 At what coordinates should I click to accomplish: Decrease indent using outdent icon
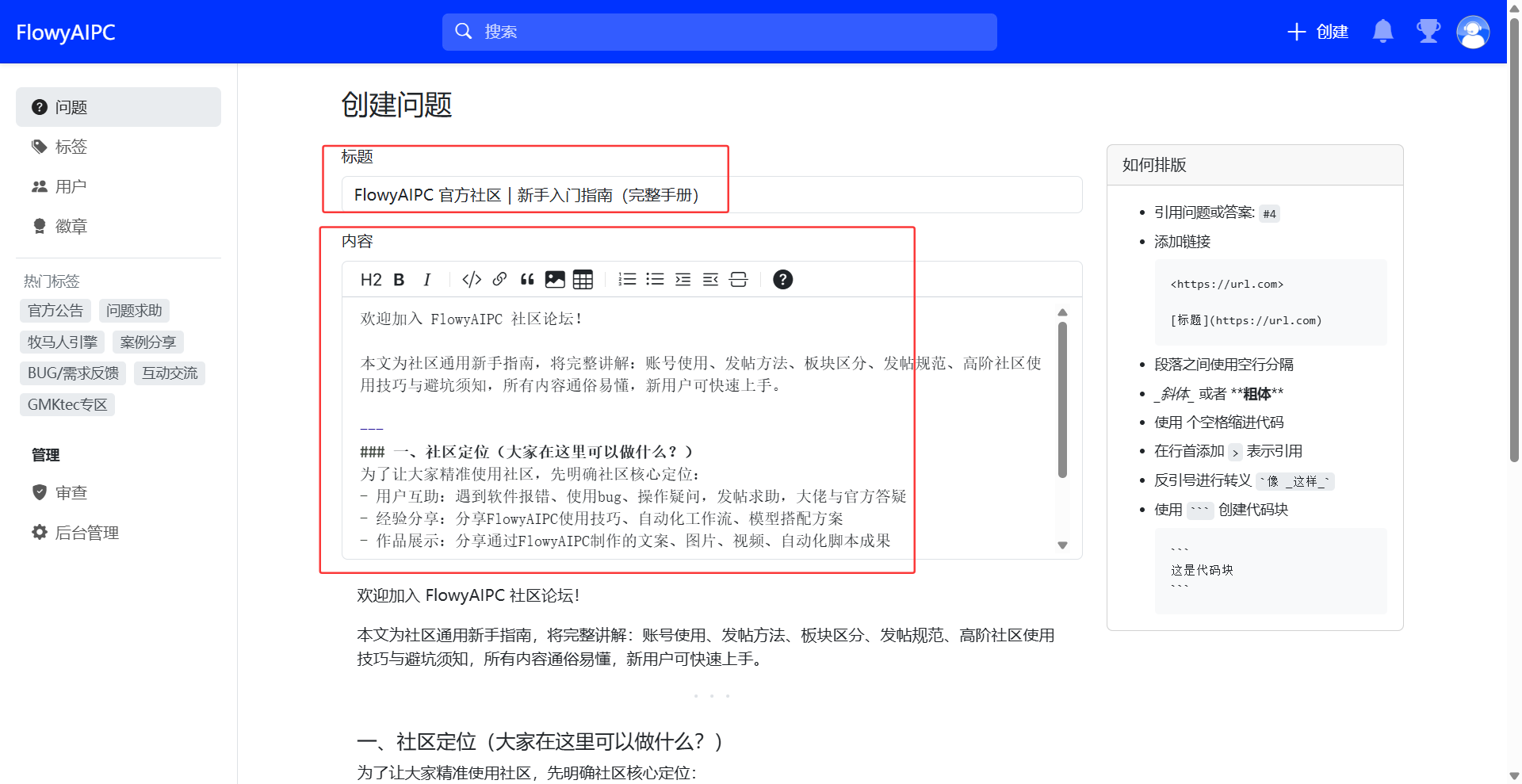710,280
